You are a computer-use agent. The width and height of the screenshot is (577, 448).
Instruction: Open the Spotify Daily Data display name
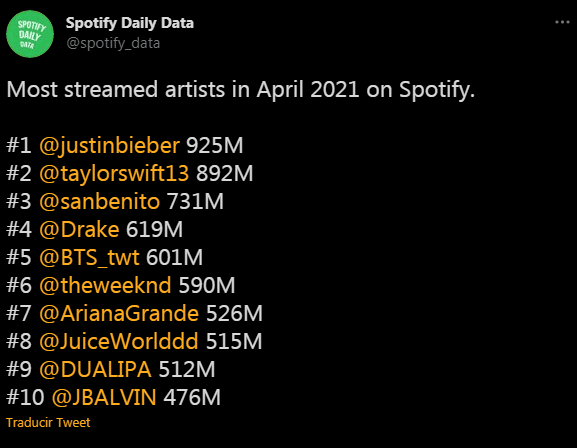click(130, 23)
